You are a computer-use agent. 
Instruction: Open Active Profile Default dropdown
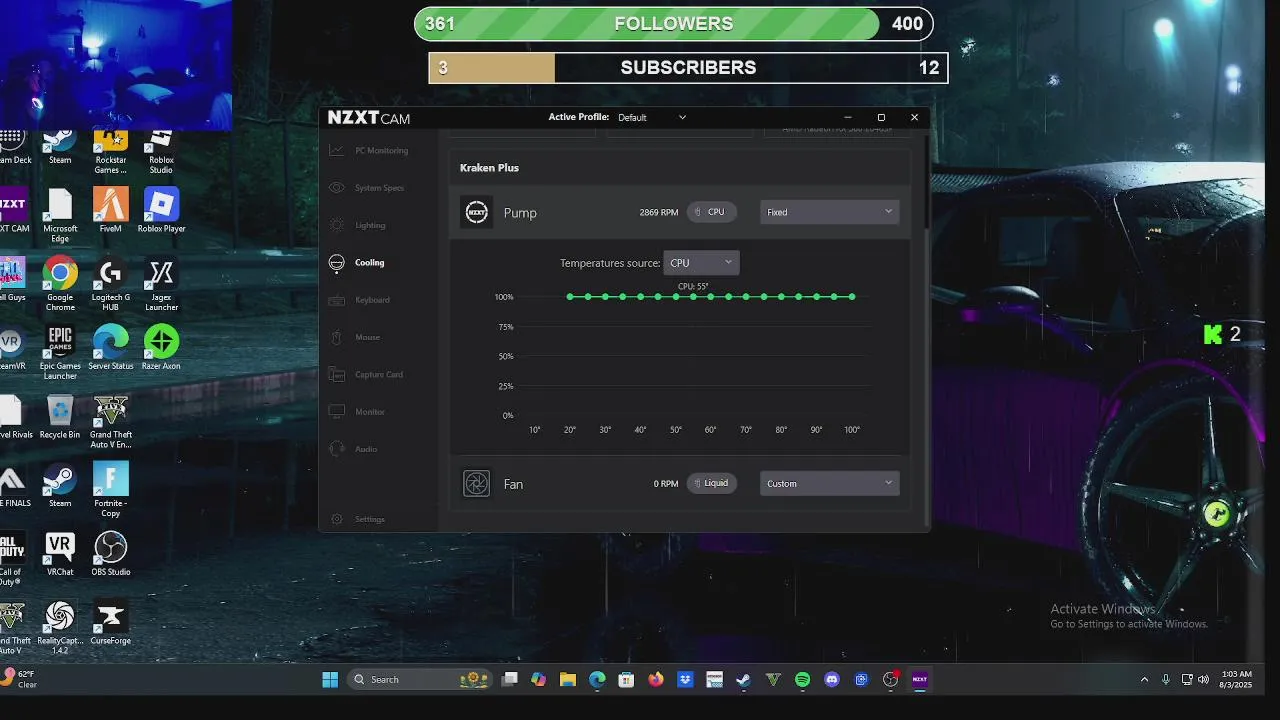pyautogui.click(x=652, y=117)
